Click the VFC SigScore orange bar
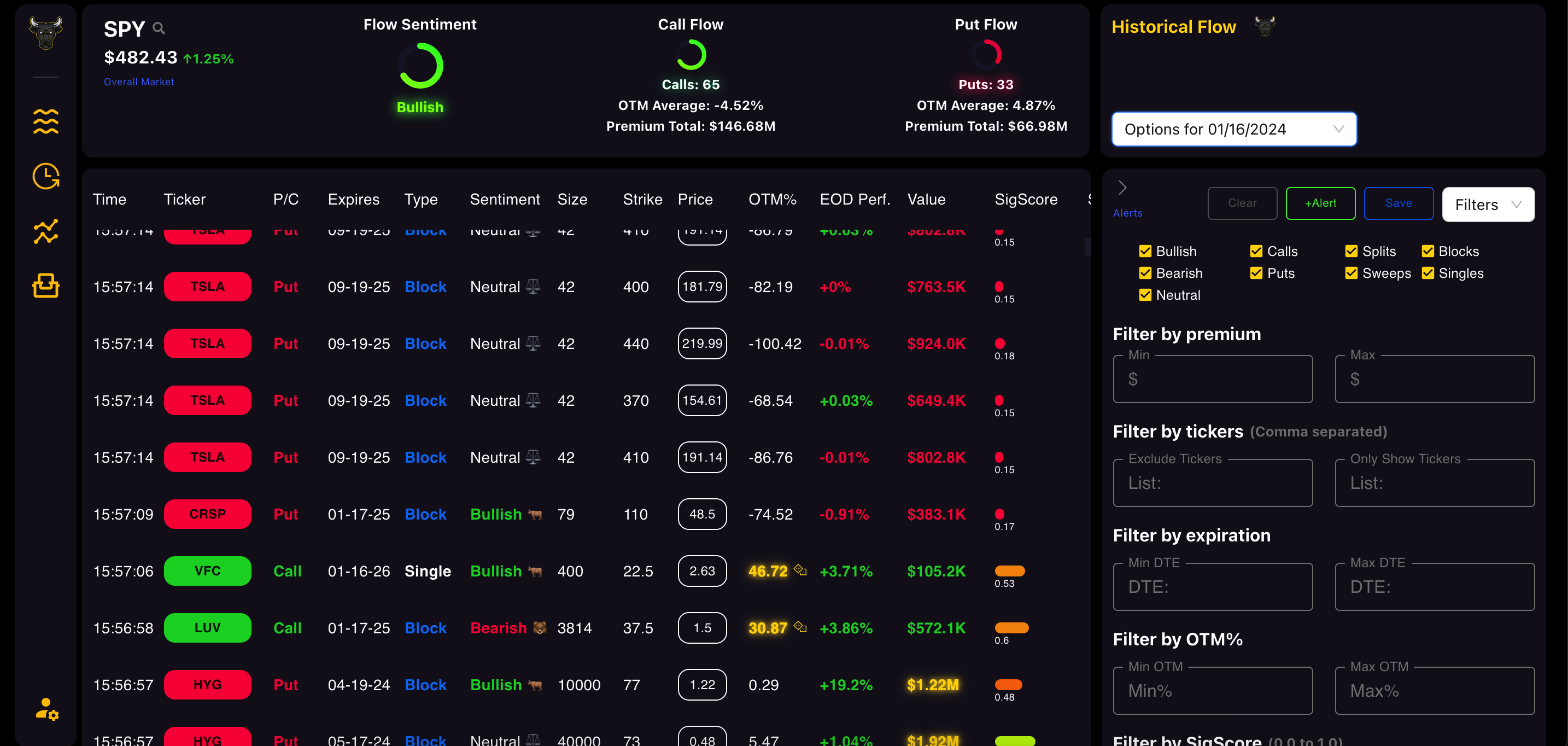The width and height of the screenshot is (1568, 746). 1009,570
